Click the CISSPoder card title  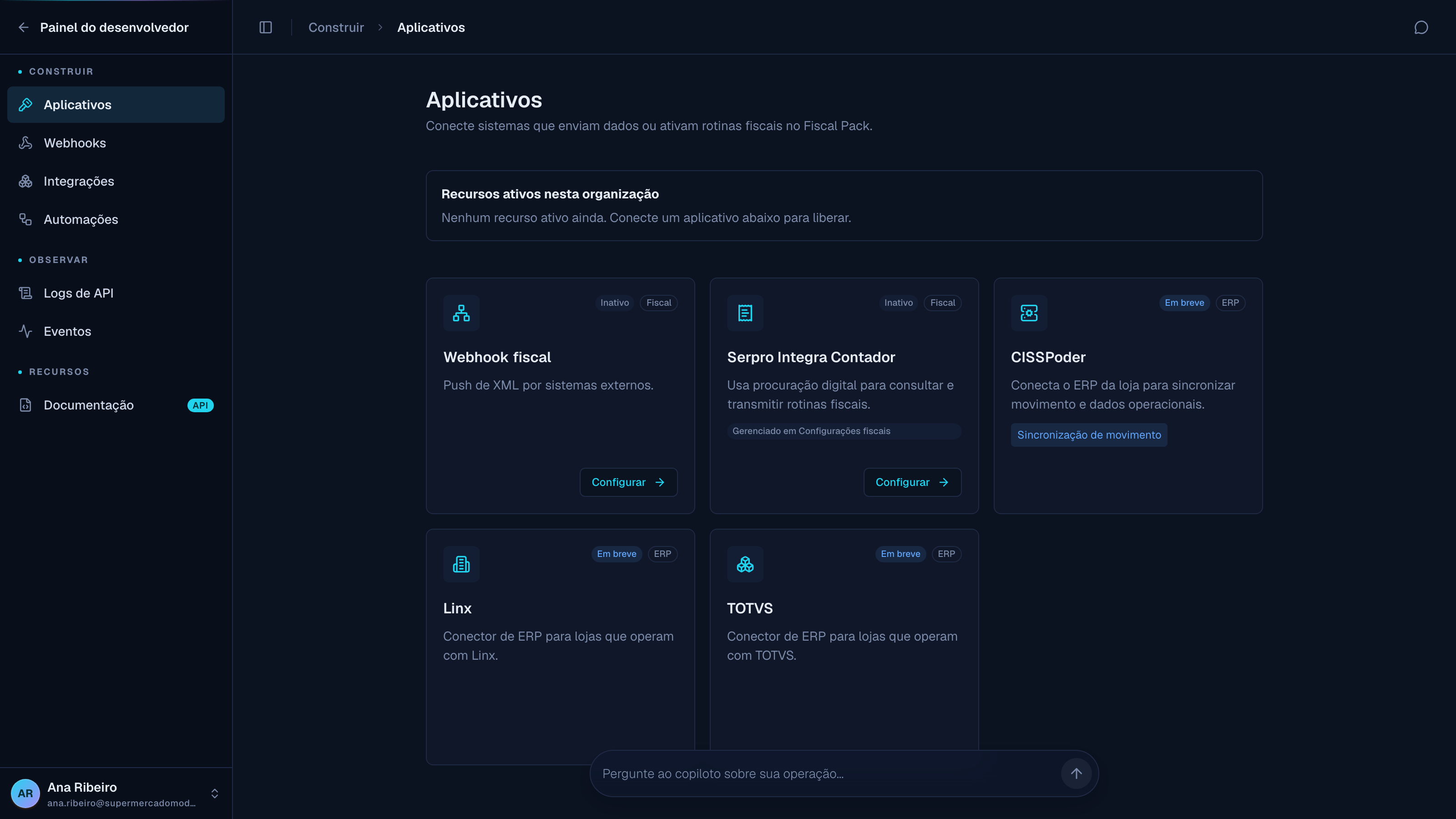1048,357
